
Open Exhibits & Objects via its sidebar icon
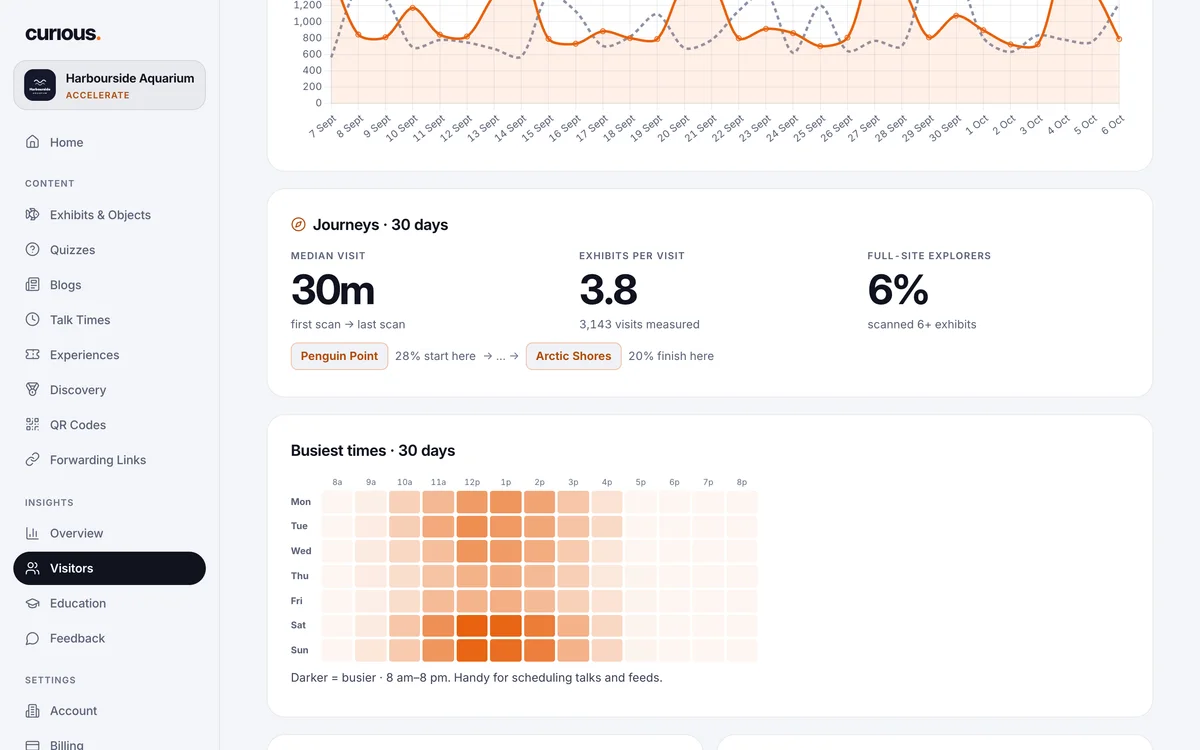(x=33, y=215)
